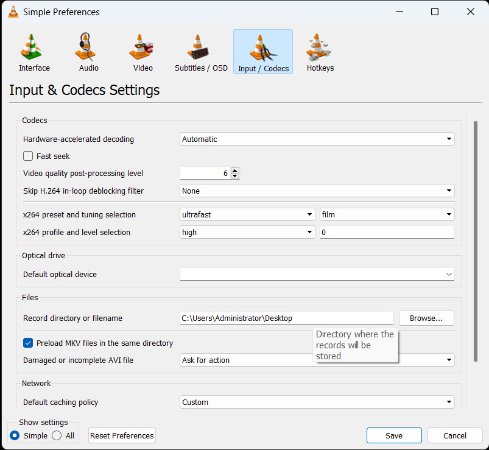Click the Reset Preferences button
Viewport: 489px width, 450px height.
(x=122, y=435)
